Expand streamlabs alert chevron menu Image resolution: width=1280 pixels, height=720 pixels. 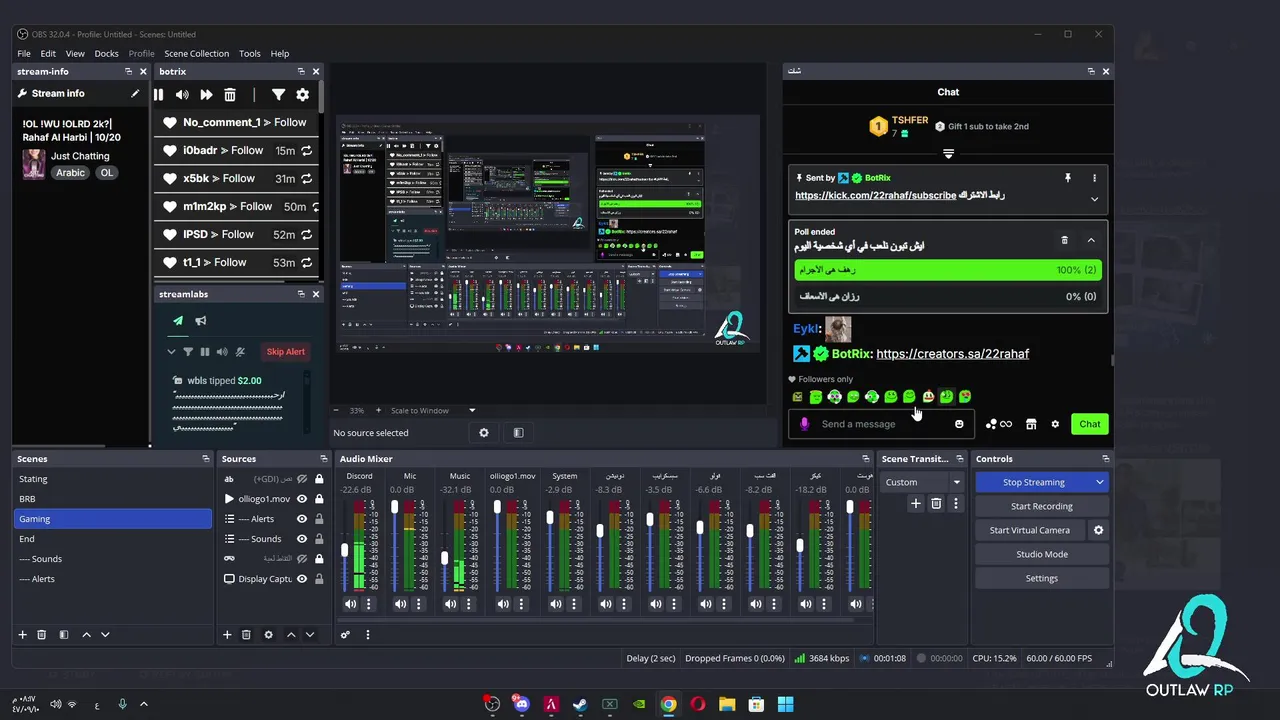[171, 352]
